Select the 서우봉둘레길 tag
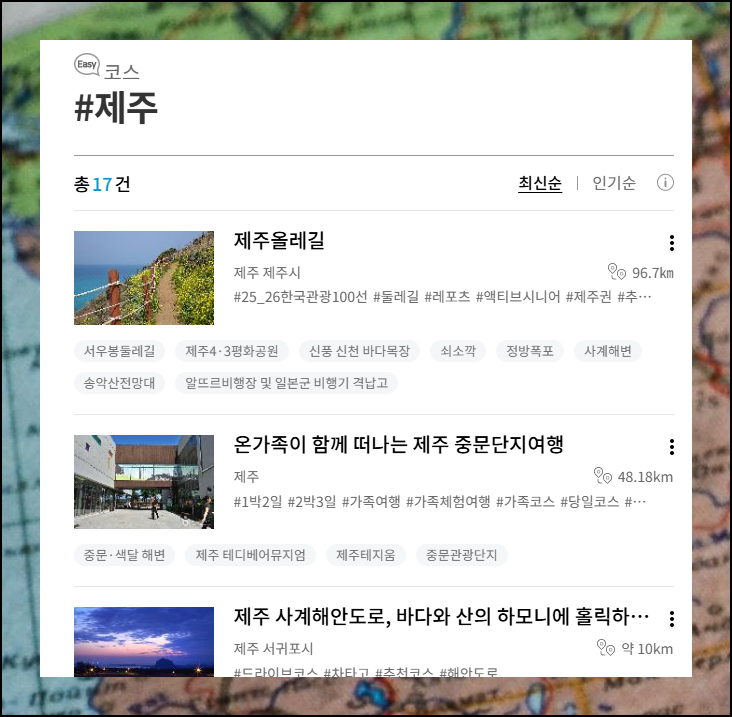 pos(119,351)
